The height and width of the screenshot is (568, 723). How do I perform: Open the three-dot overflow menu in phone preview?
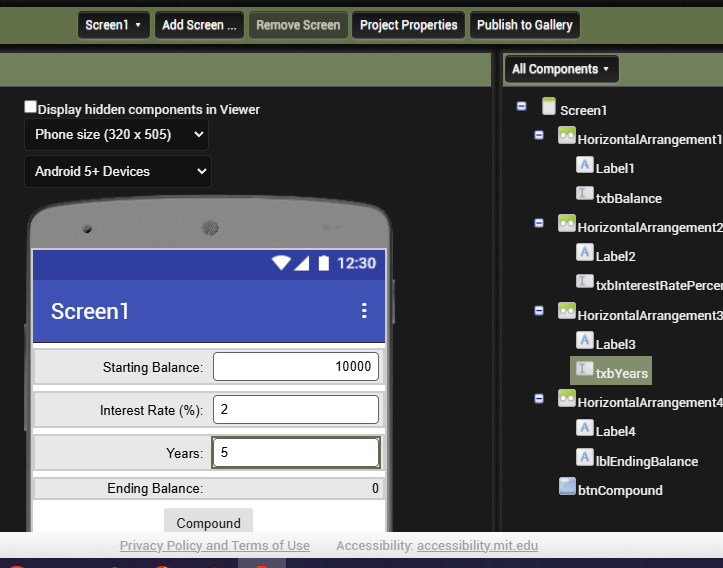(364, 311)
